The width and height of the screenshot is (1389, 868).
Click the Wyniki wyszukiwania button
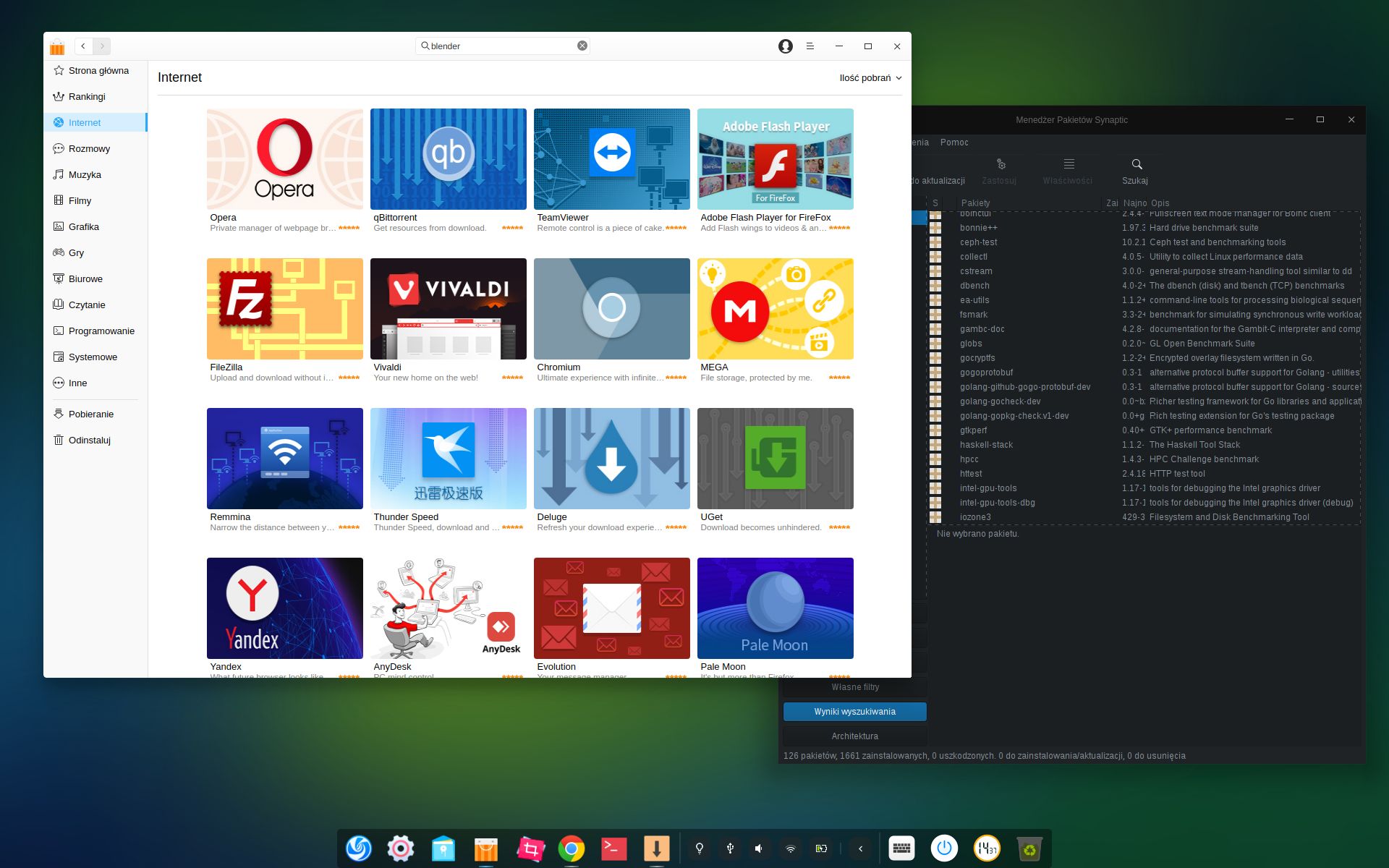(854, 712)
